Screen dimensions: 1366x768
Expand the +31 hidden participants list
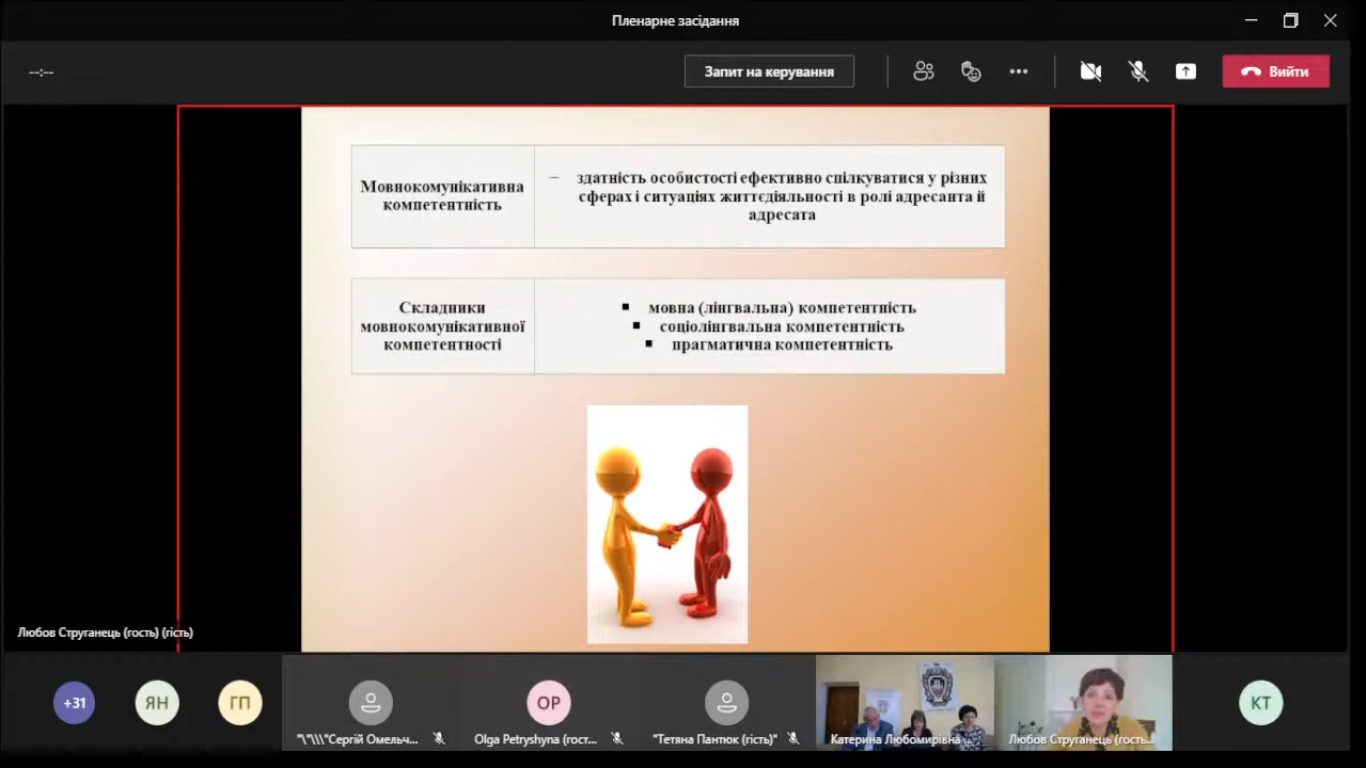click(74, 703)
